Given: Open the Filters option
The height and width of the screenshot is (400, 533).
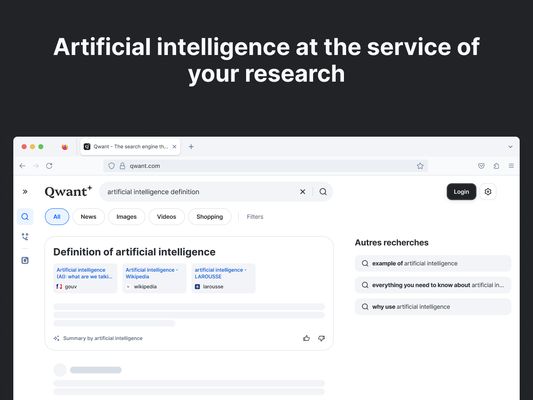Looking at the screenshot, I should (x=255, y=216).
